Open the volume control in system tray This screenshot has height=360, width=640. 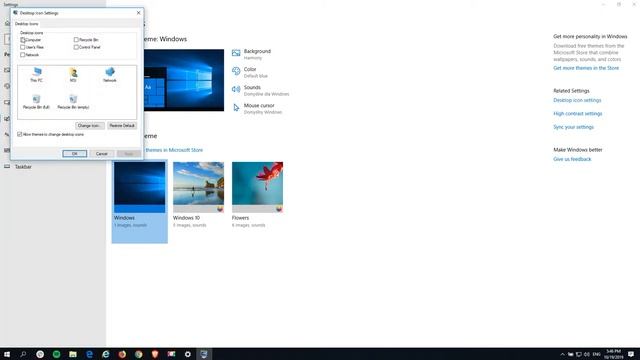[x=587, y=354]
